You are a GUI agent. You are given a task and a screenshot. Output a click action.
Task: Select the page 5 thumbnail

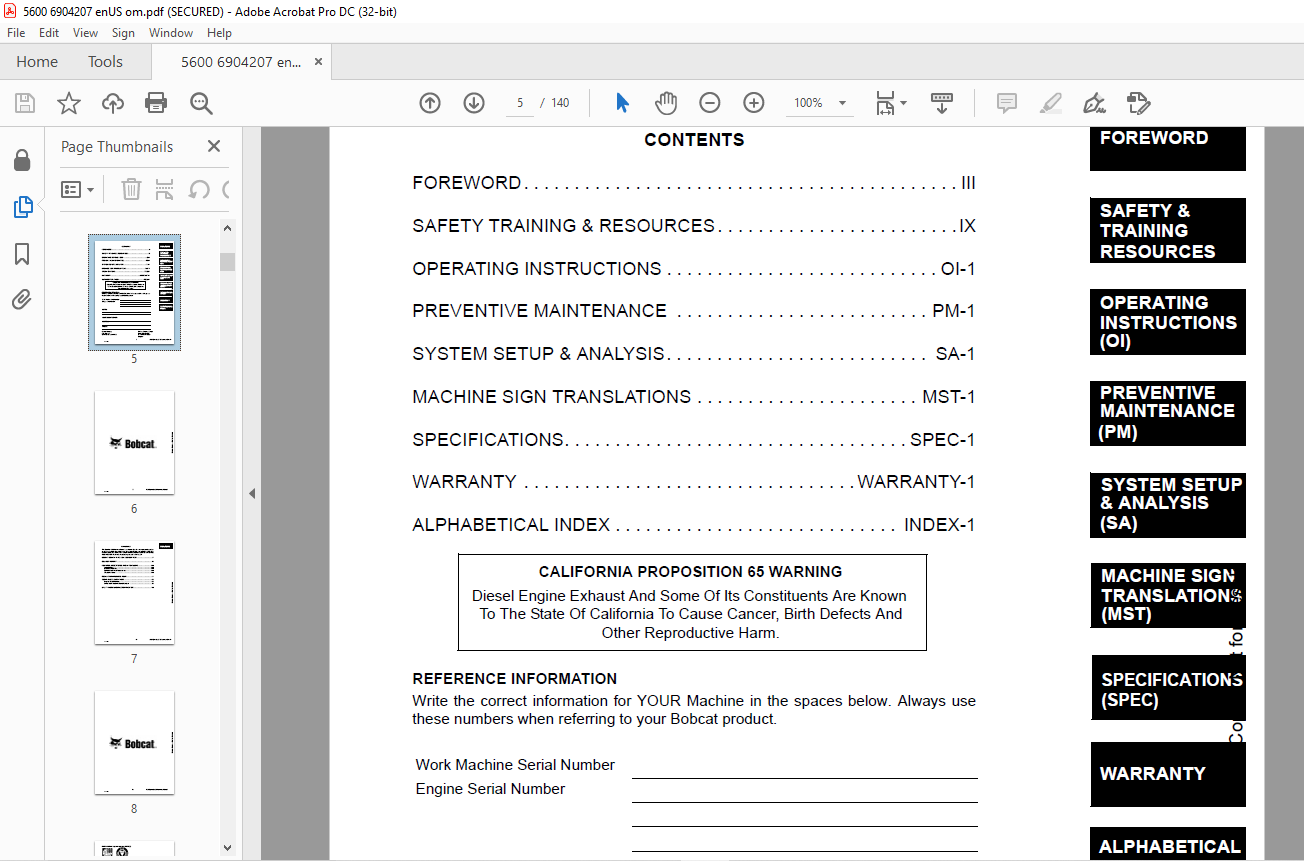pos(134,292)
